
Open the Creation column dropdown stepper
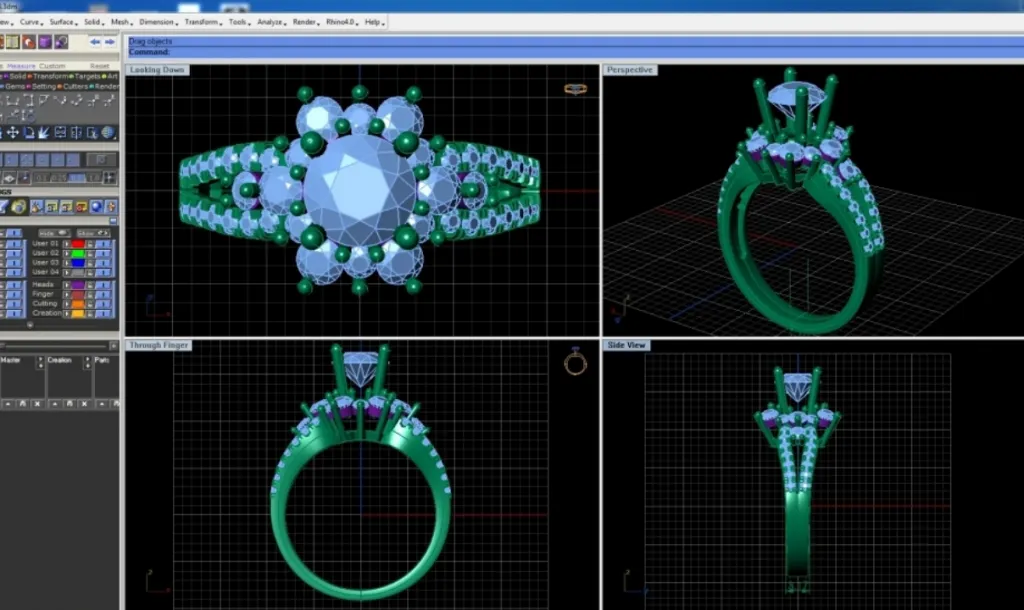88,362
